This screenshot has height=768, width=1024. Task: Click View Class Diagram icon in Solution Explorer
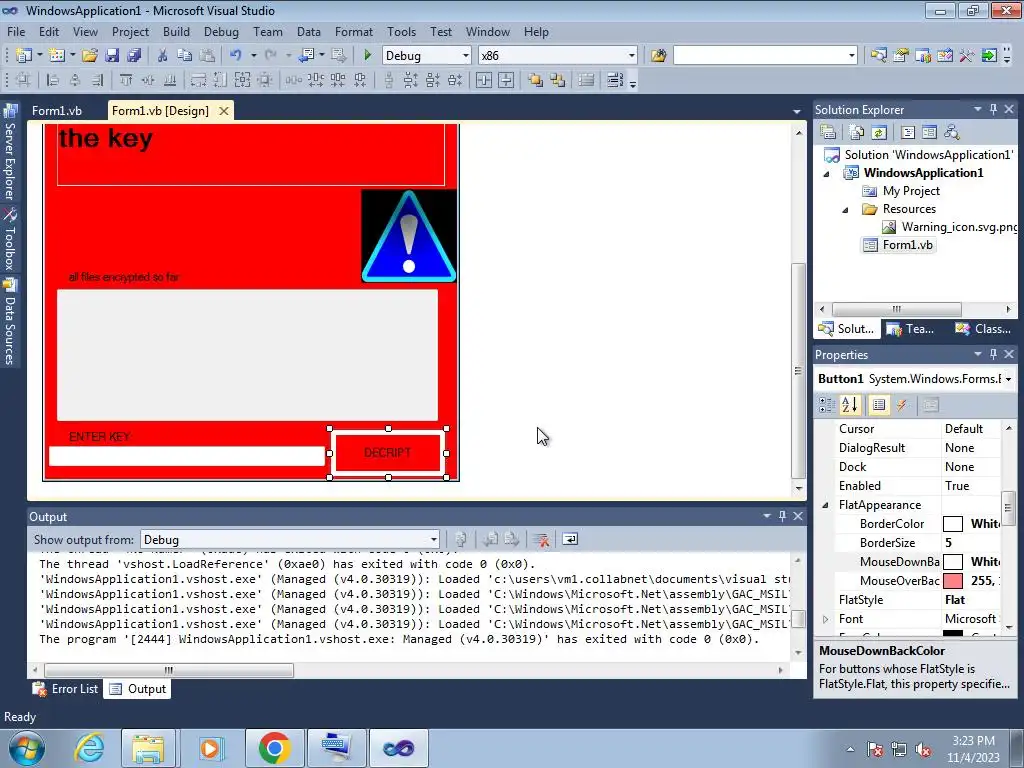(x=952, y=133)
